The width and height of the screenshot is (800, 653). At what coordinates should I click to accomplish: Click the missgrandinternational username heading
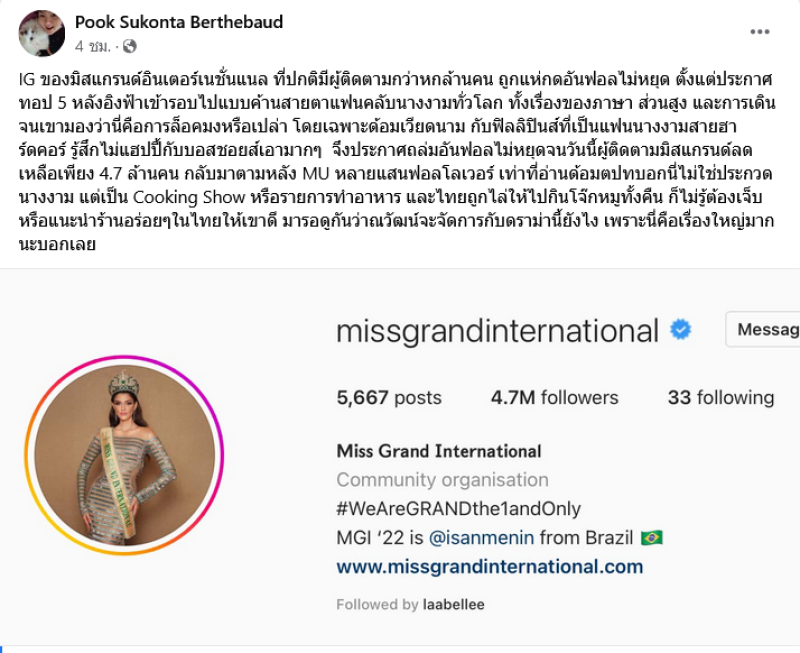tap(497, 331)
